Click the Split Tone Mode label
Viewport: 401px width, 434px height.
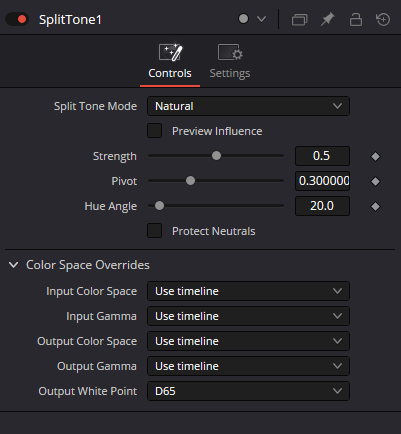click(95, 106)
